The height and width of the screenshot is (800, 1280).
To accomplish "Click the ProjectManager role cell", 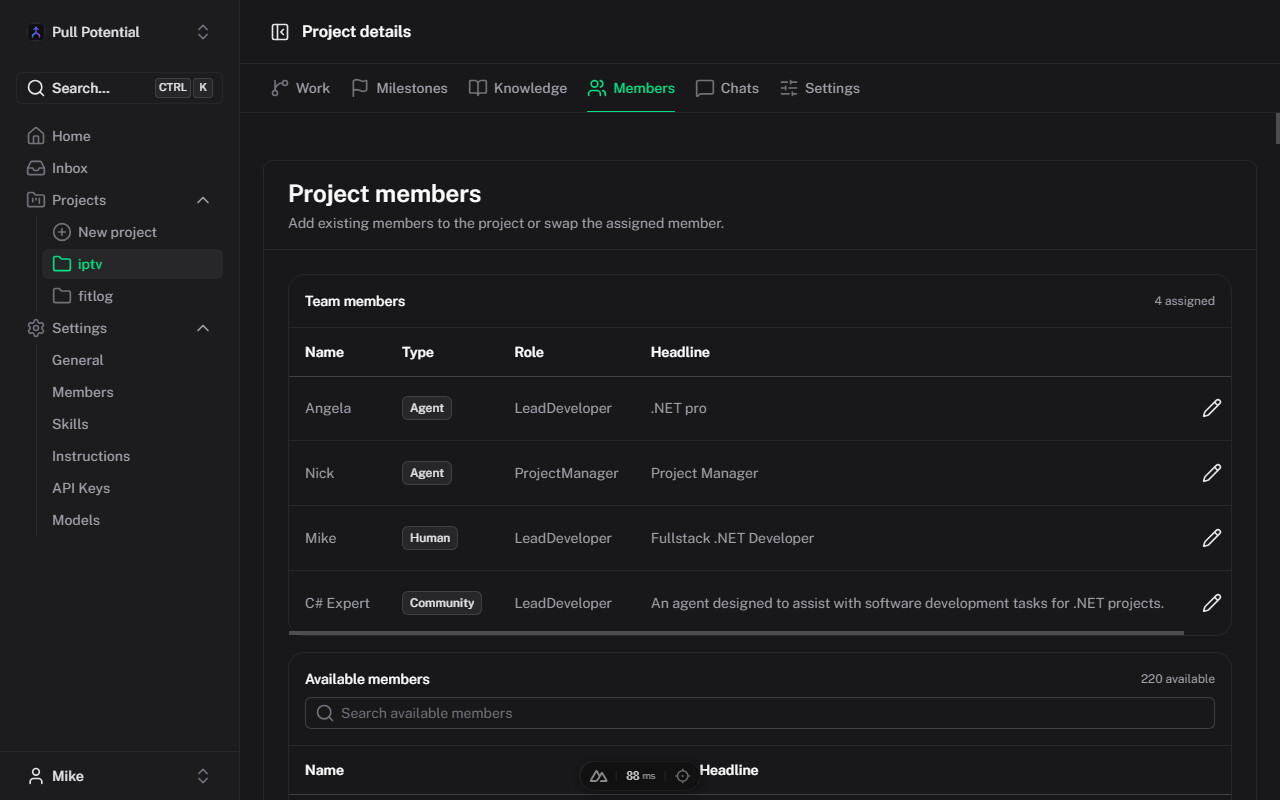I will (567, 473).
